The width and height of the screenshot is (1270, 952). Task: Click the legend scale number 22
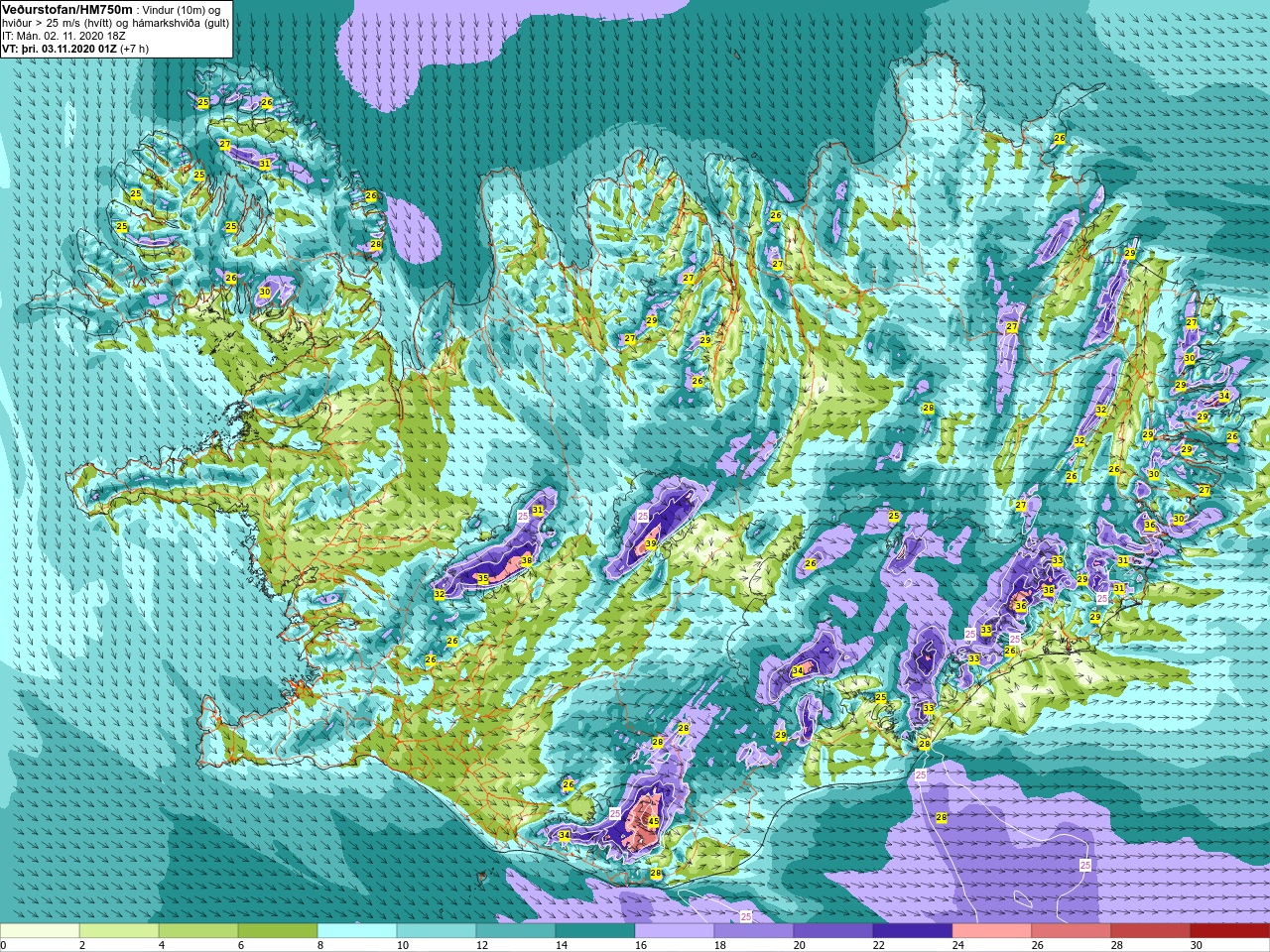point(880,945)
